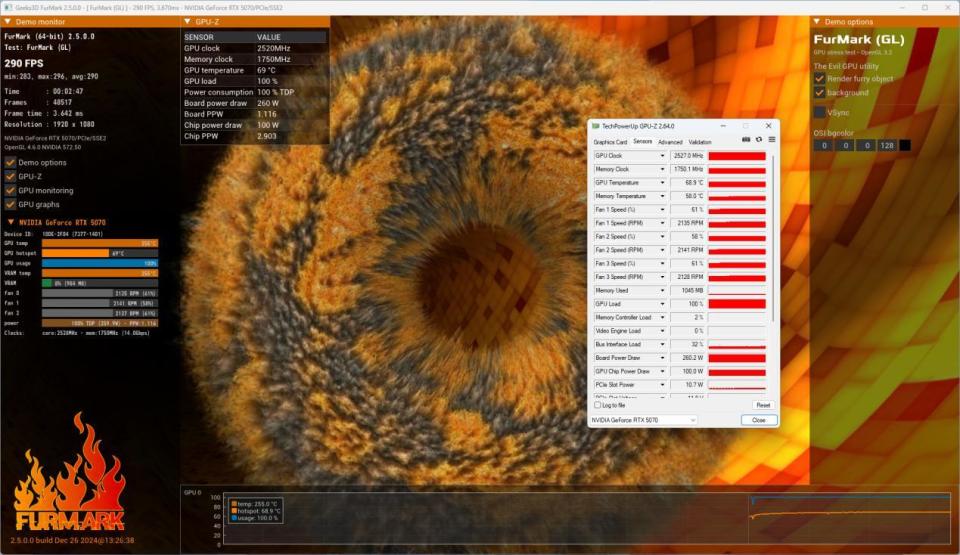Viewport: 960px width, 555px height.
Task: Open the NVIDIA GeForce RTX 5070 GPU selector
Action: (643, 420)
